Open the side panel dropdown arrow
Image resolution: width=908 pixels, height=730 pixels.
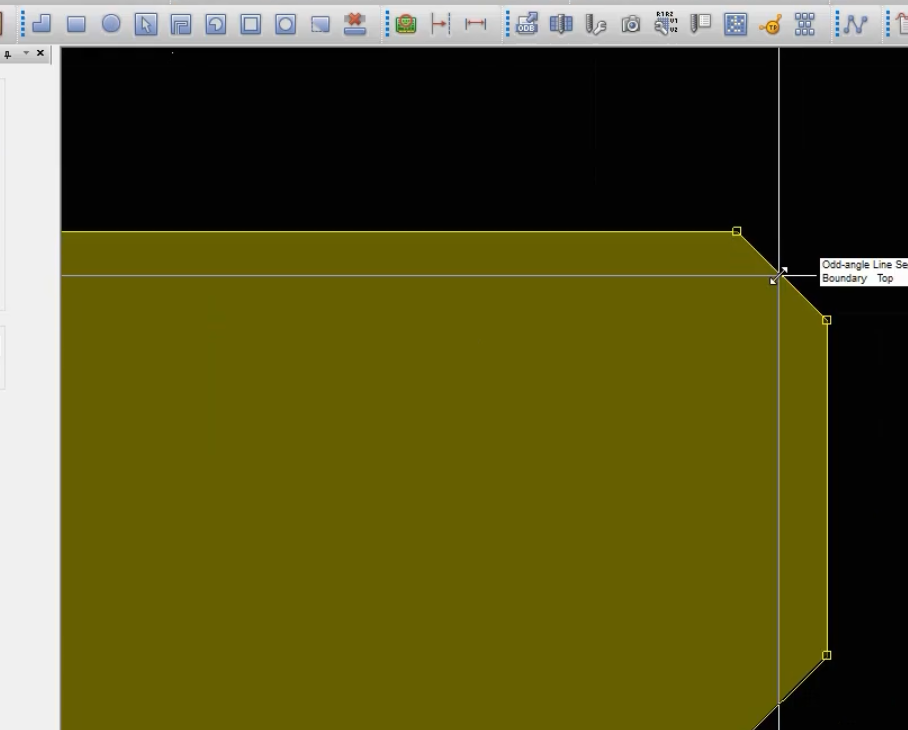click(26, 53)
